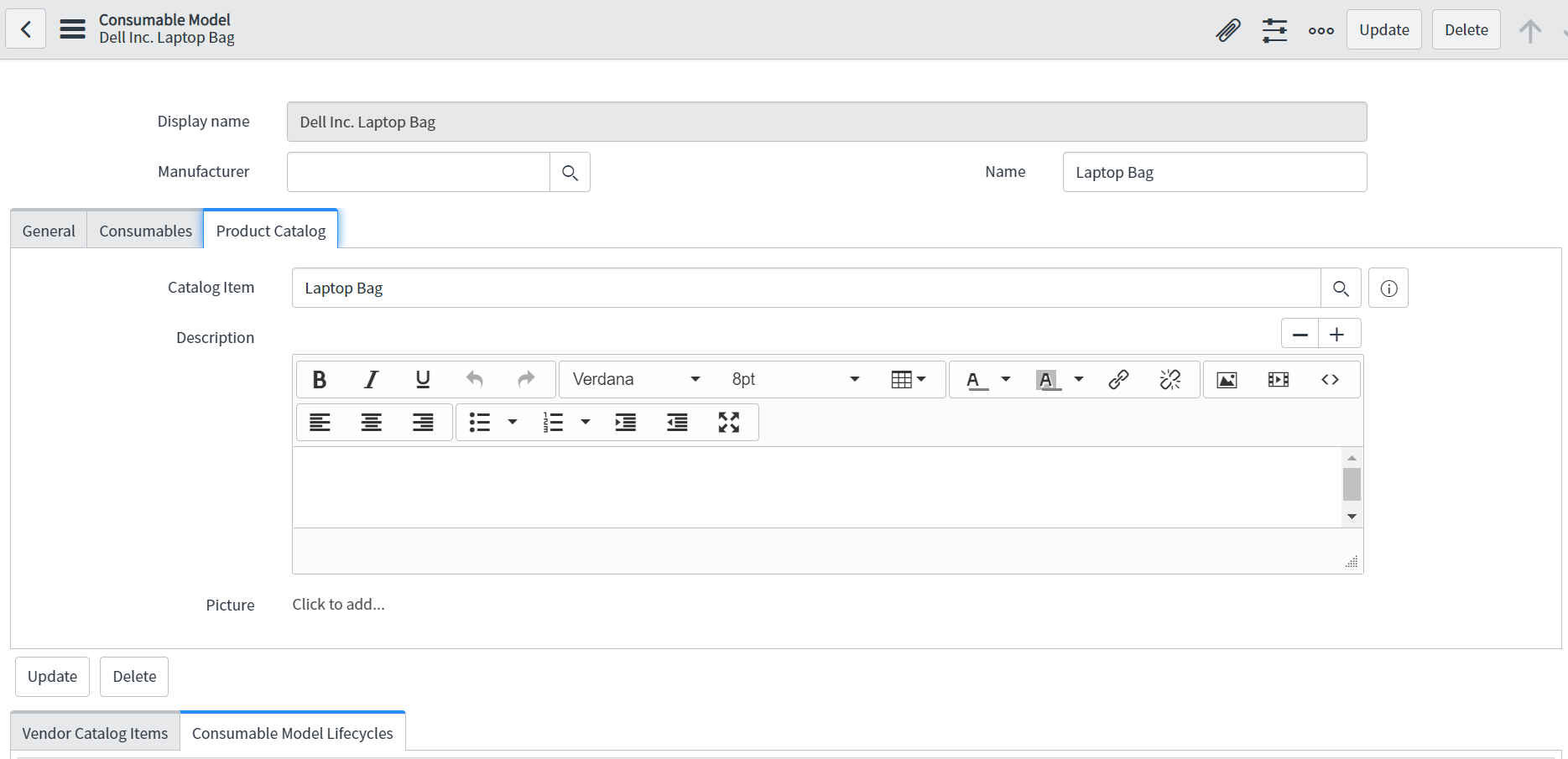
Task: Preview Catalog Item record info icon
Action: [1388, 288]
